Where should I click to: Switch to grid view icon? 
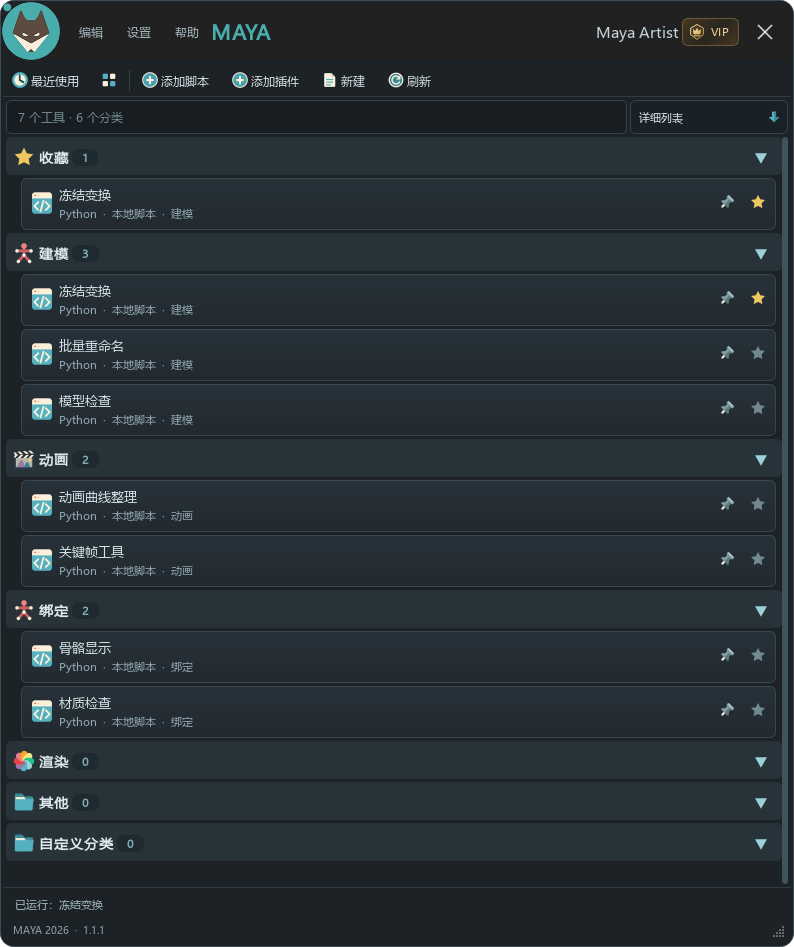pyautogui.click(x=109, y=80)
